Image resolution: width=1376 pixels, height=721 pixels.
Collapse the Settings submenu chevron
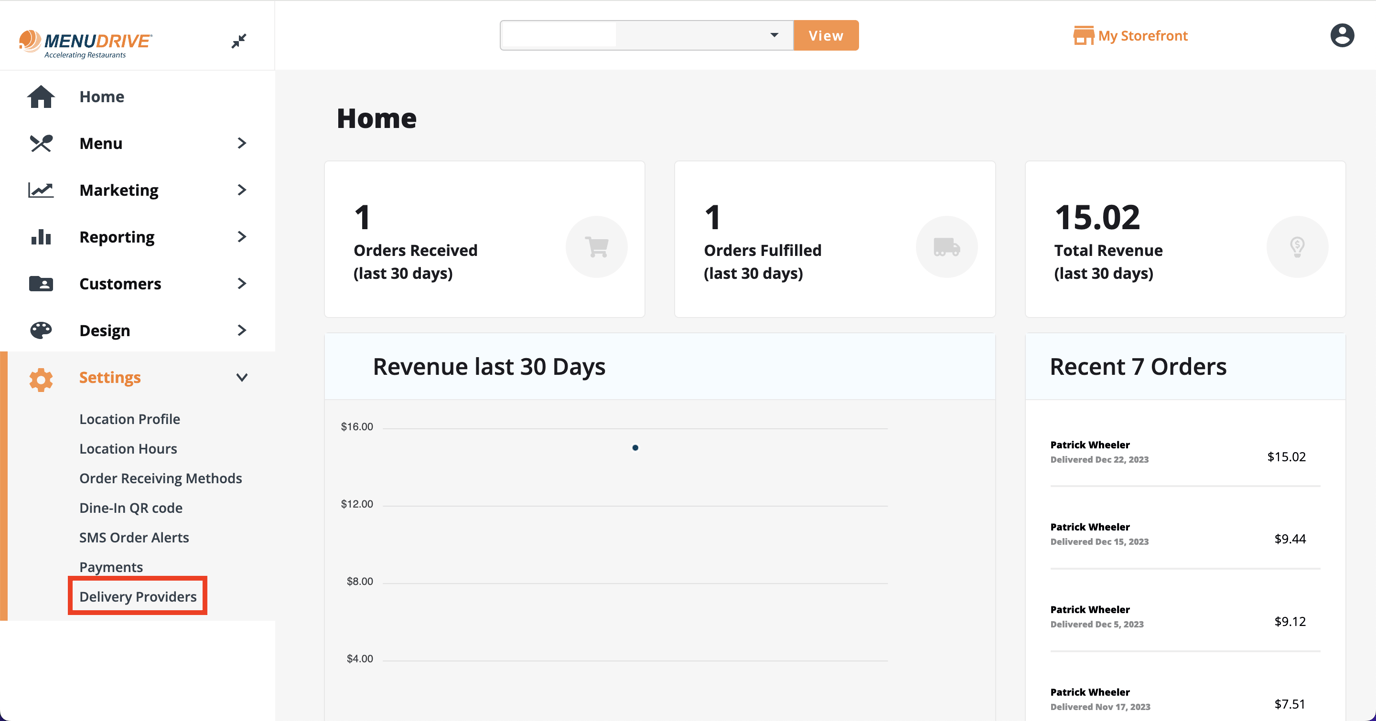click(x=241, y=377)
